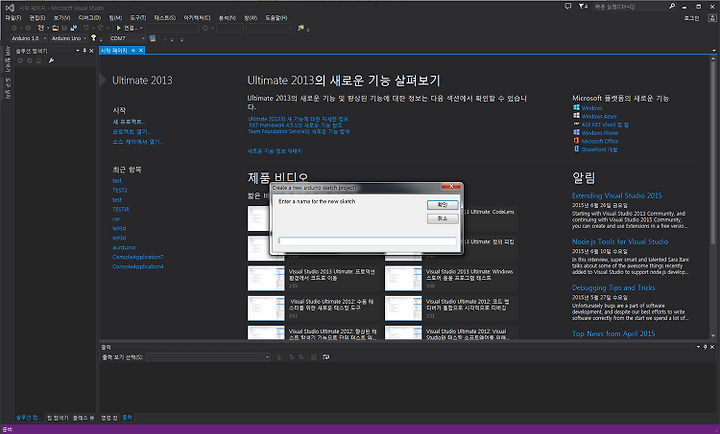This screenshot has height=434, width=720.
Task: Click the Arduino help lightbulb icon
Action: click(x=94, y=38)
